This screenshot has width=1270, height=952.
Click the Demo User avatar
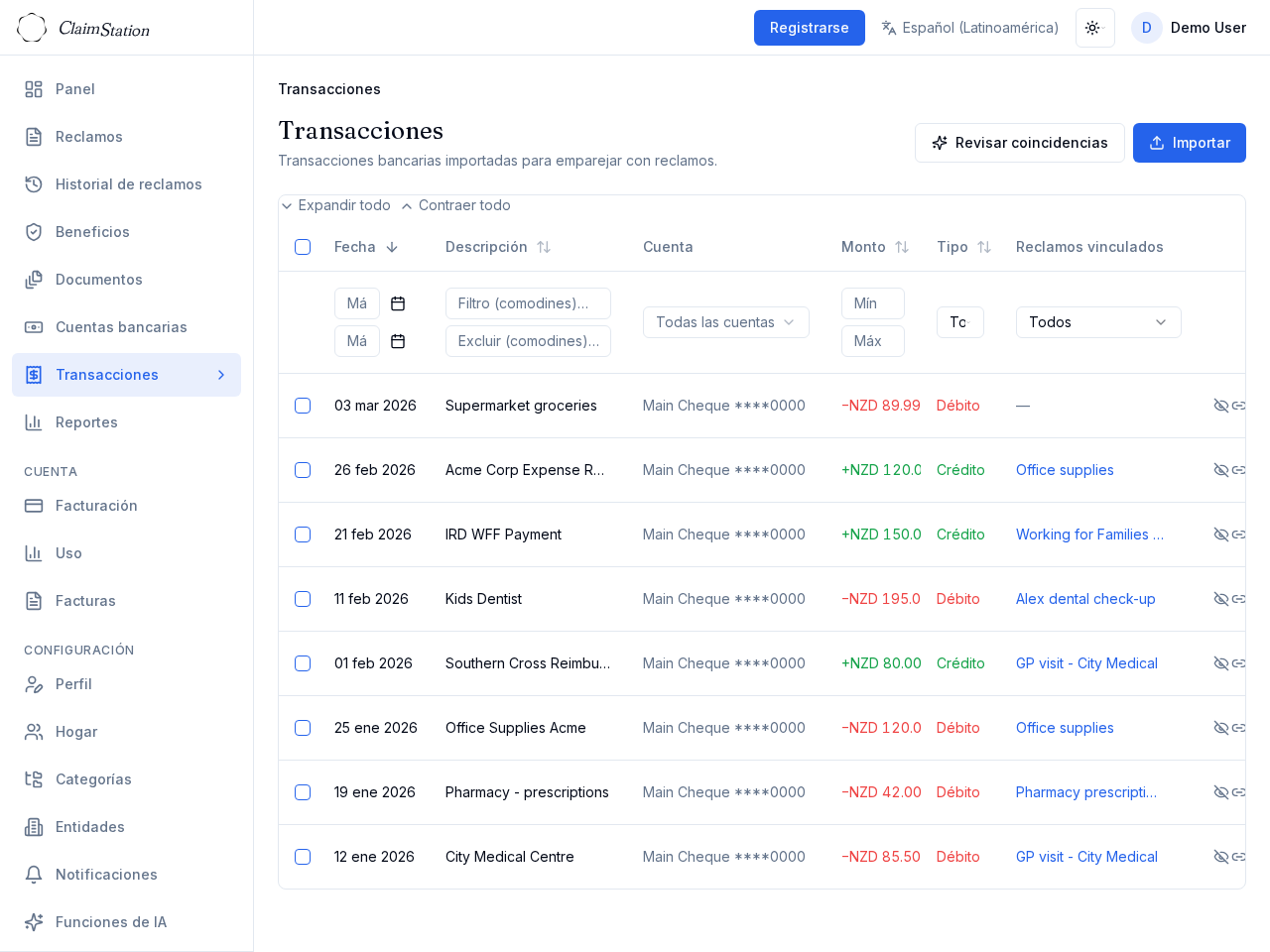(1146, 28)
